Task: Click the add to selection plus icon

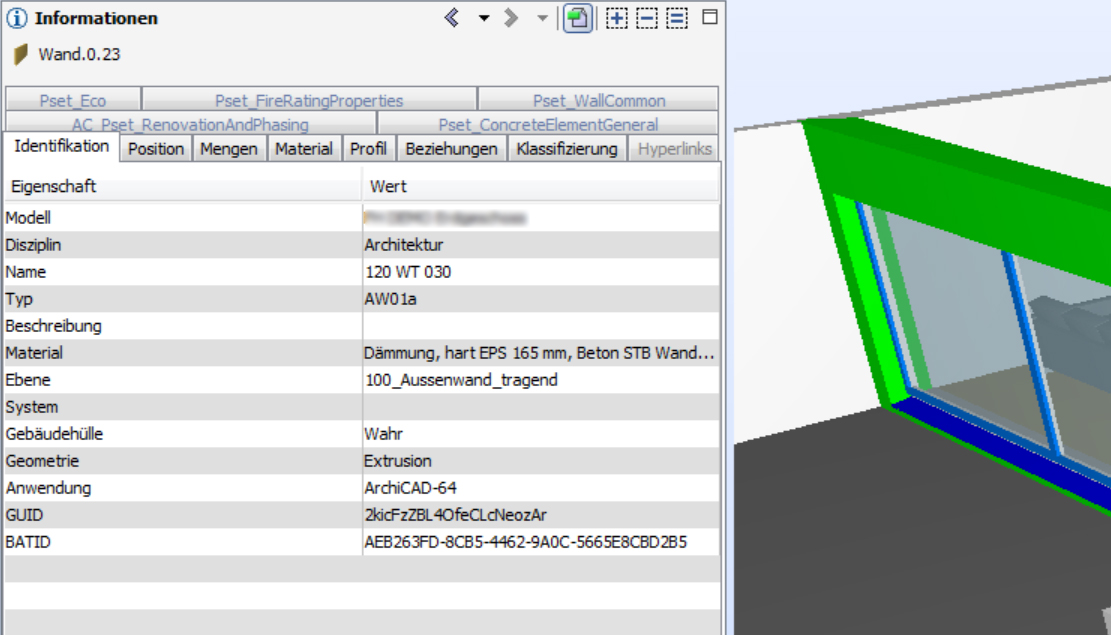Action: [617, 18]
